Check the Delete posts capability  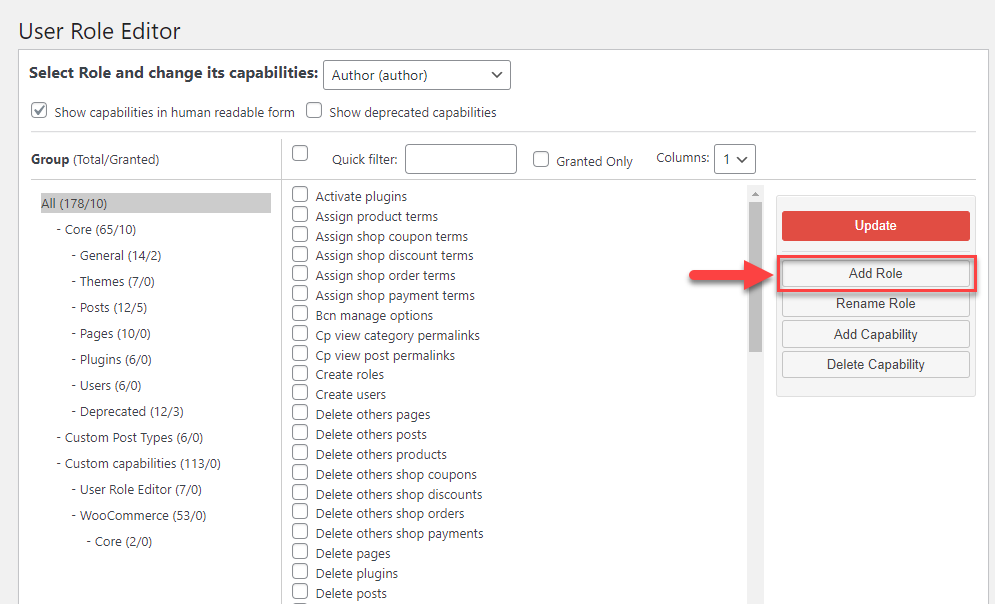300,591
